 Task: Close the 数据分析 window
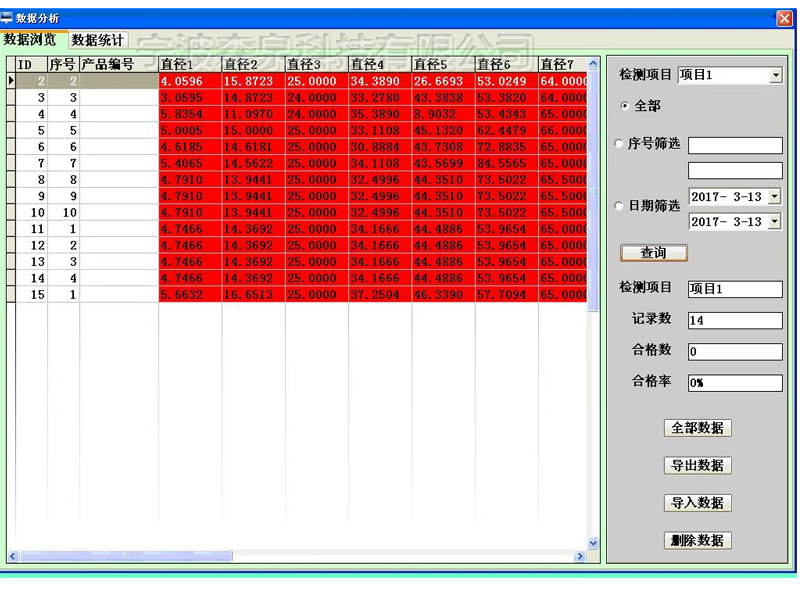784,18
